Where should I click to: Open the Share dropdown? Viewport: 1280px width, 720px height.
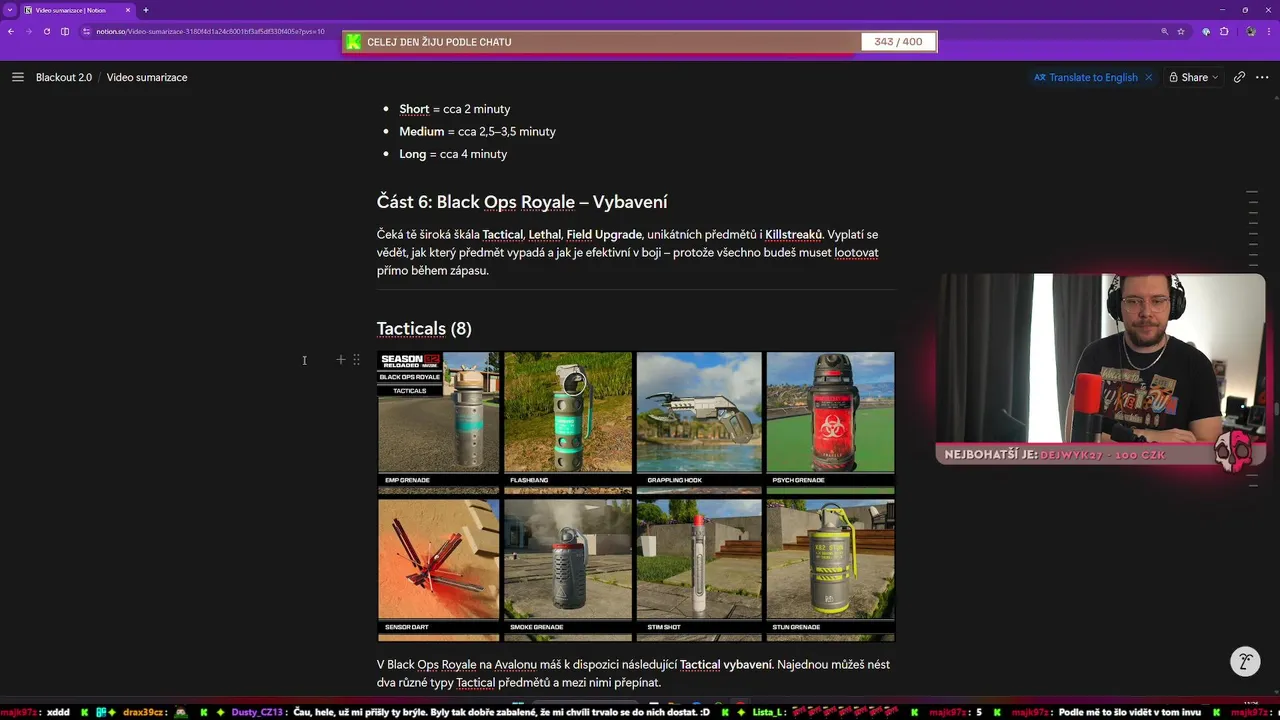coord(1194,77)
